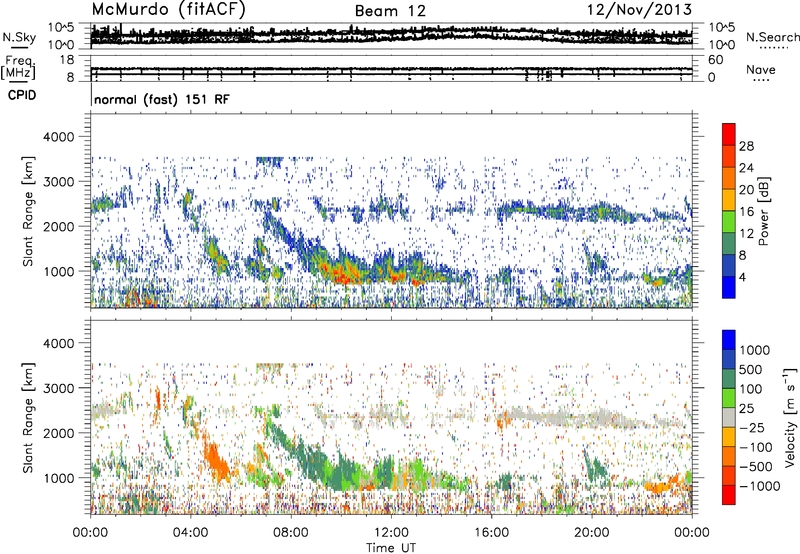Click '4000' on the power panel range axis
Viewport: 800px width, 554px height.
coord(59,137)
